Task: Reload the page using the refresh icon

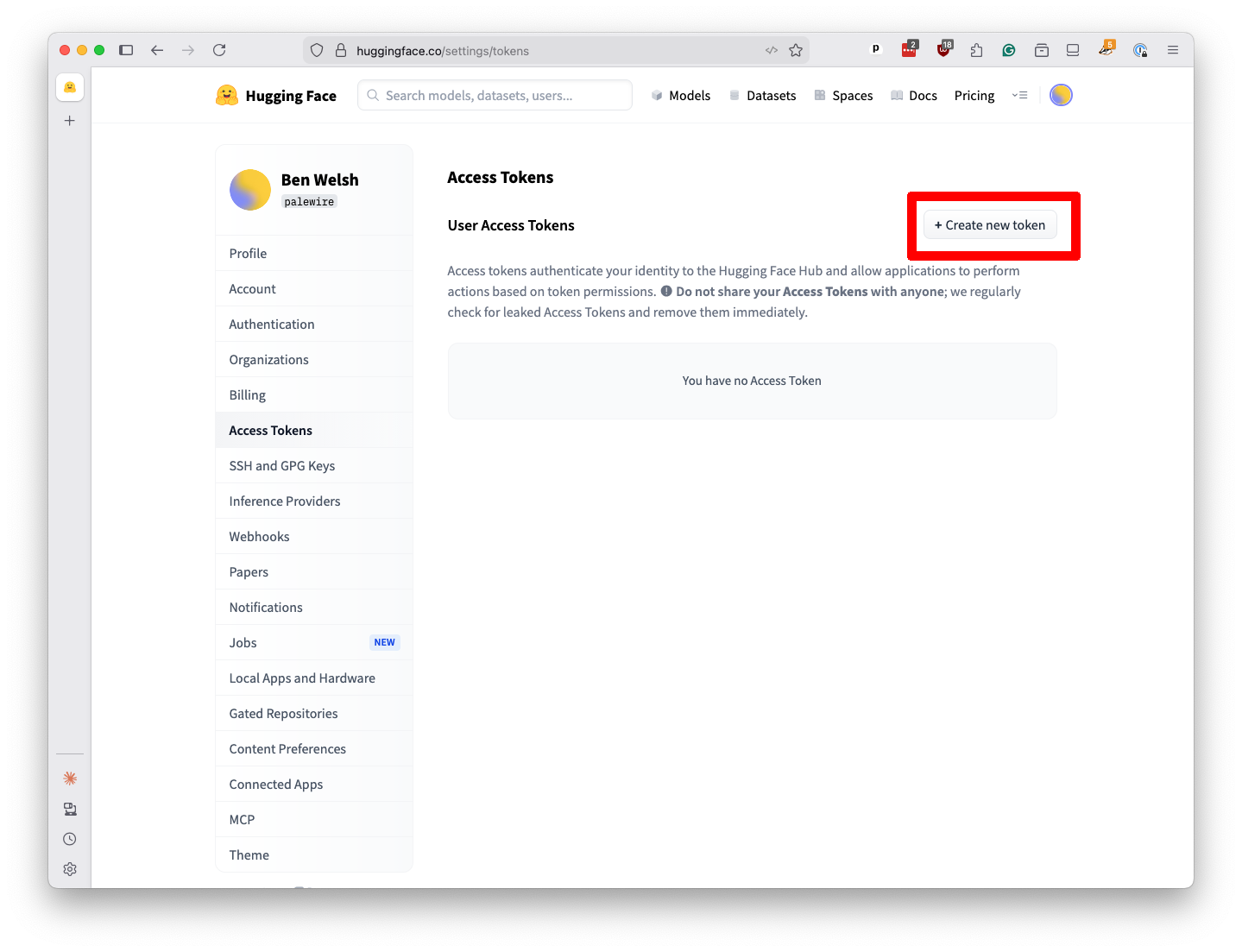Action: pos(219,50)
